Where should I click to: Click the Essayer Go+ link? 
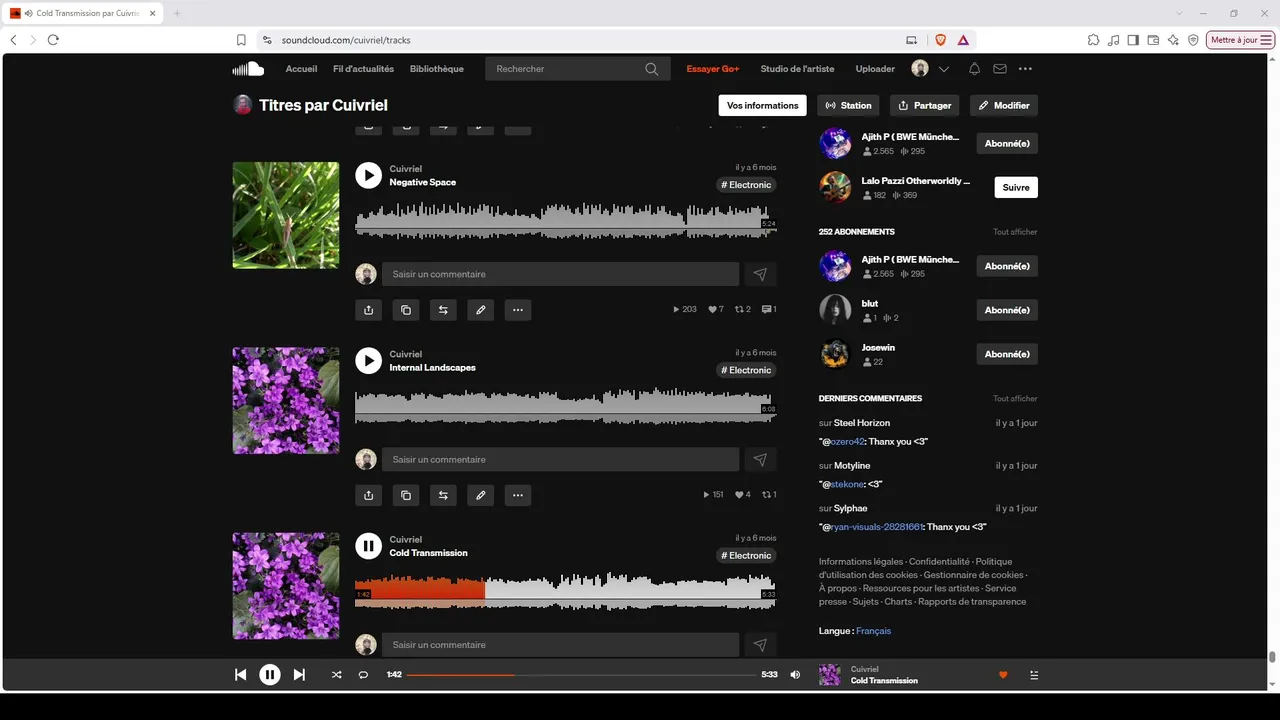click(x=713, y=69)
